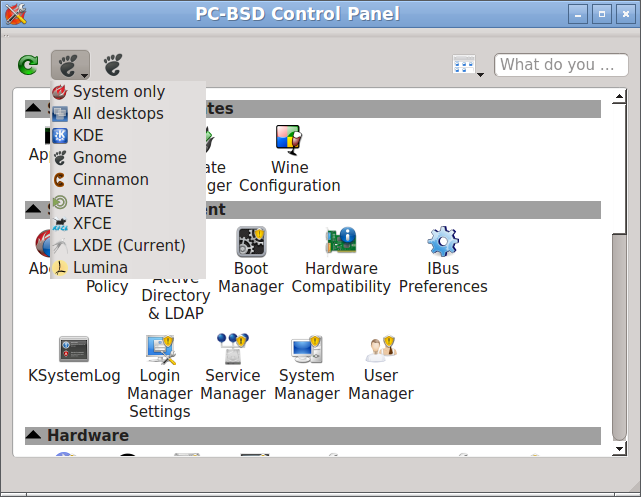This screenshot has height=497, width=641.
Task: Minimize the Control Panel window
Action: click(578, 14)
